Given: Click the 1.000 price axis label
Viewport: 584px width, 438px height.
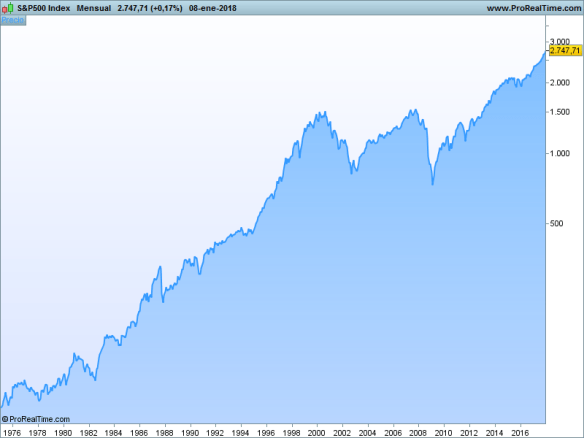Looking at the screenshot, I should [x=560, y=153].
